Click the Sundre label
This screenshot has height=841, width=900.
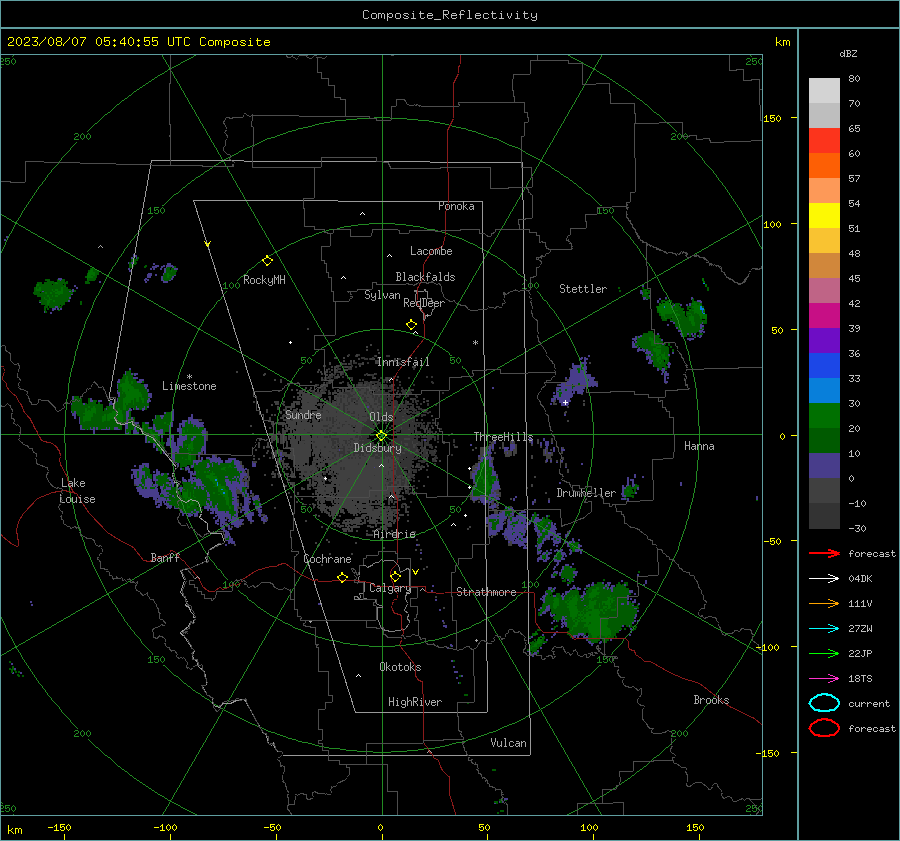coord(303,414)
